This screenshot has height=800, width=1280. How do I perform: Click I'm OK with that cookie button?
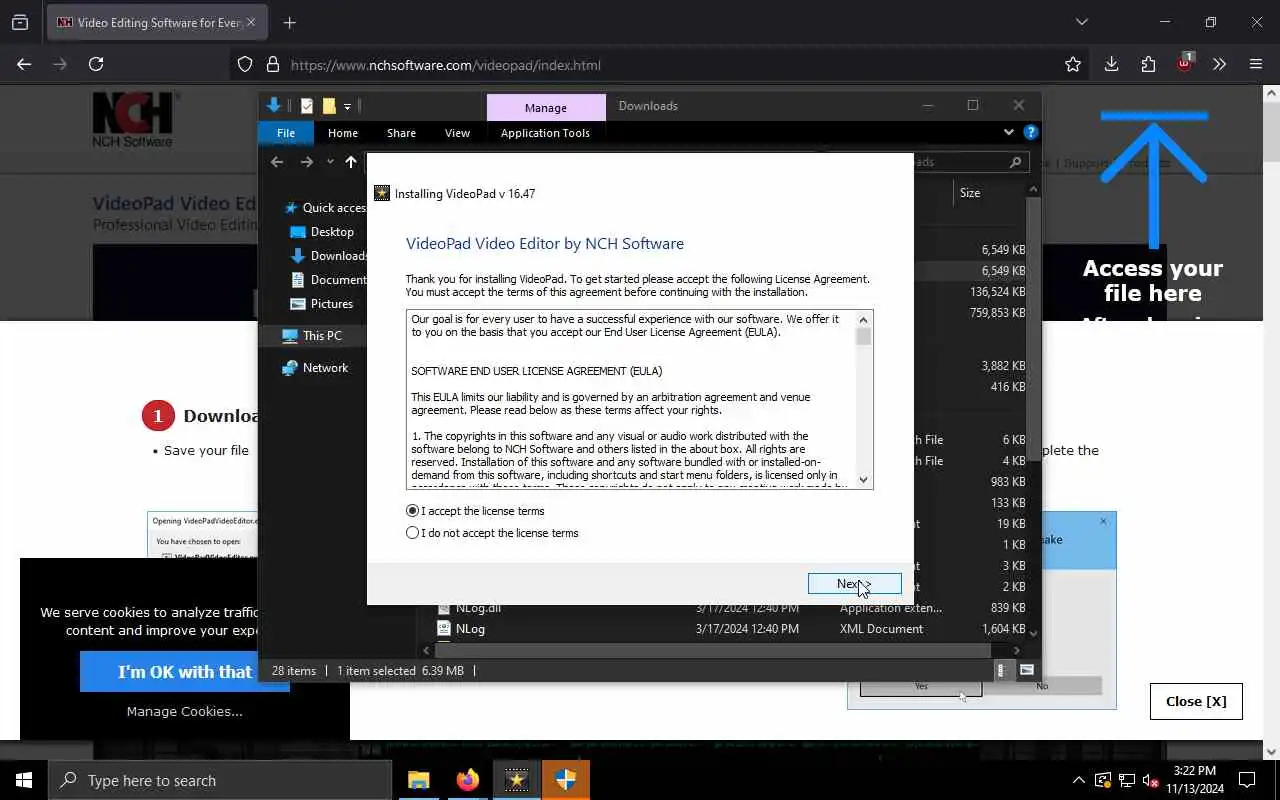pos(185,672)
